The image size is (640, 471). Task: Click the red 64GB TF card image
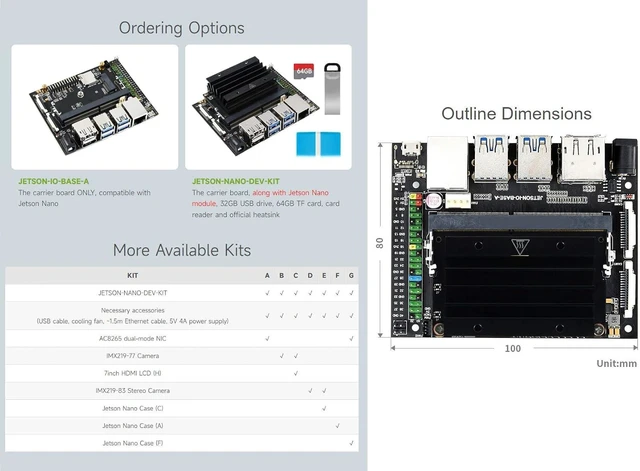click(x=304, y=71)
